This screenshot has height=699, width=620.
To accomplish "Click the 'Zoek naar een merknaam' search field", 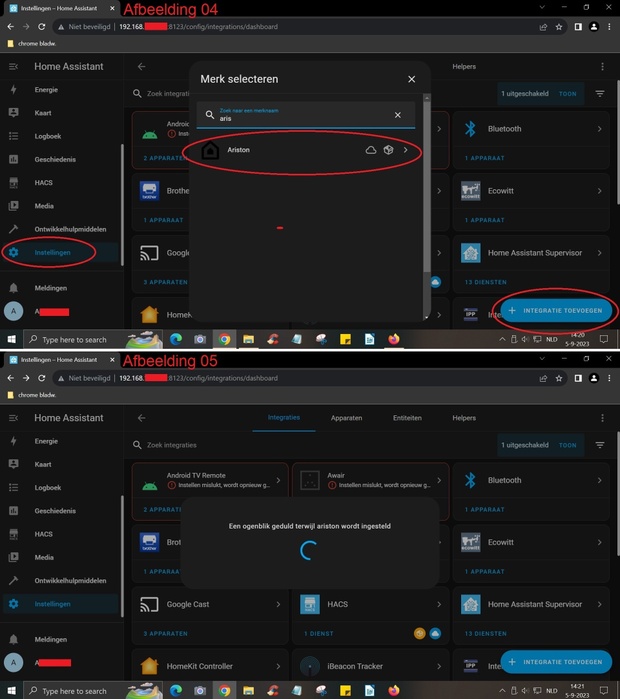I will tap(305, 115).
